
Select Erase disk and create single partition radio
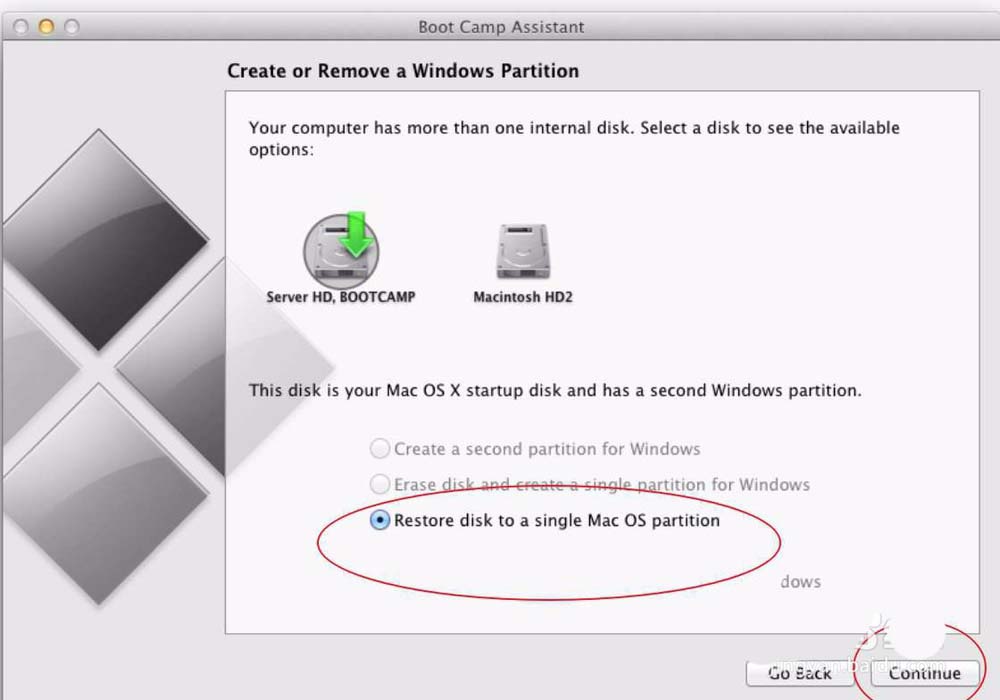(380, 485)
